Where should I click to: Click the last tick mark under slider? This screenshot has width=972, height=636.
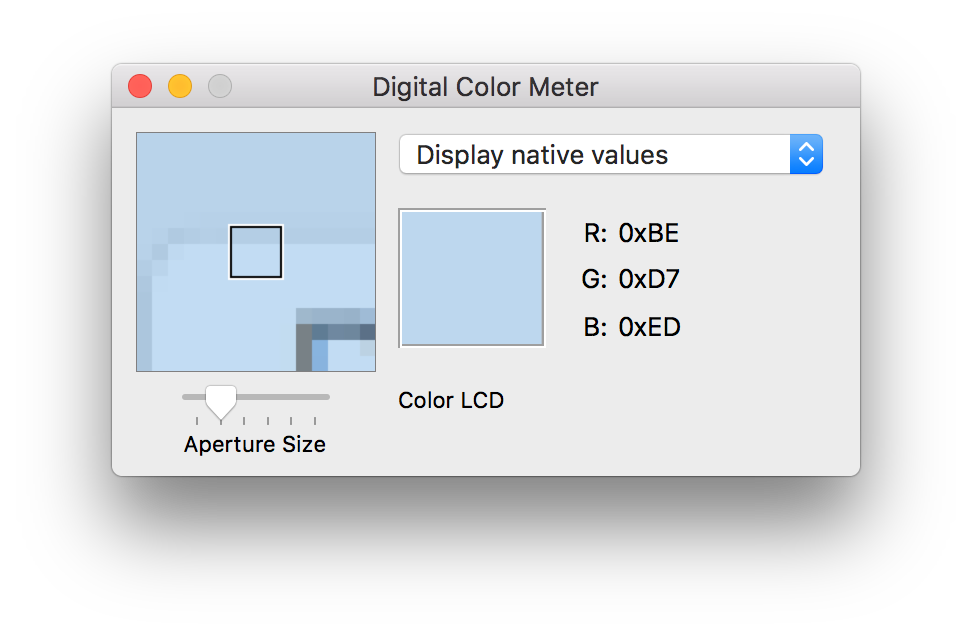tap(315, 421)
